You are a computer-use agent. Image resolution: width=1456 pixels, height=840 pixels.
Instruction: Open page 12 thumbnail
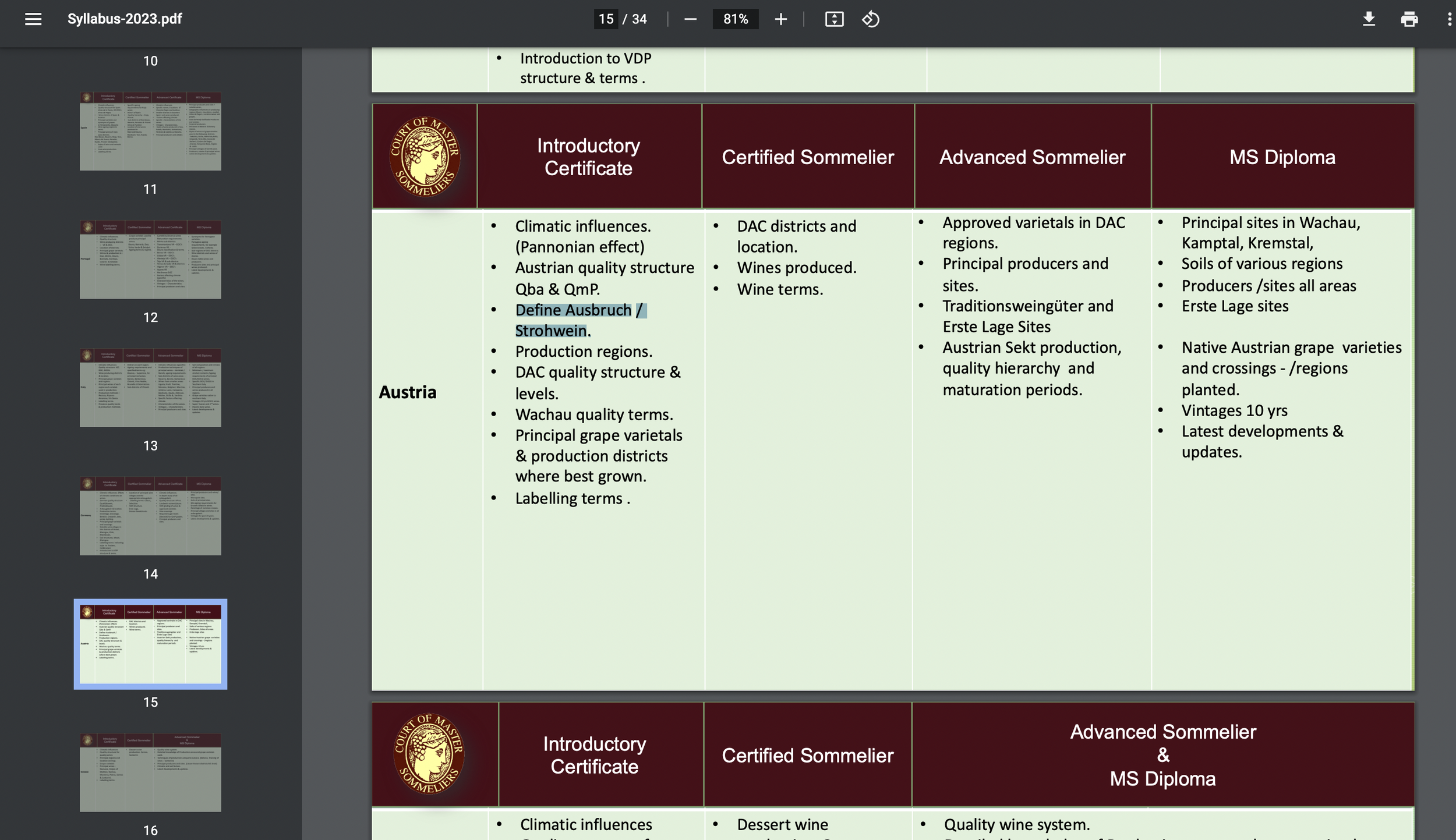click(x=150, y=259)
